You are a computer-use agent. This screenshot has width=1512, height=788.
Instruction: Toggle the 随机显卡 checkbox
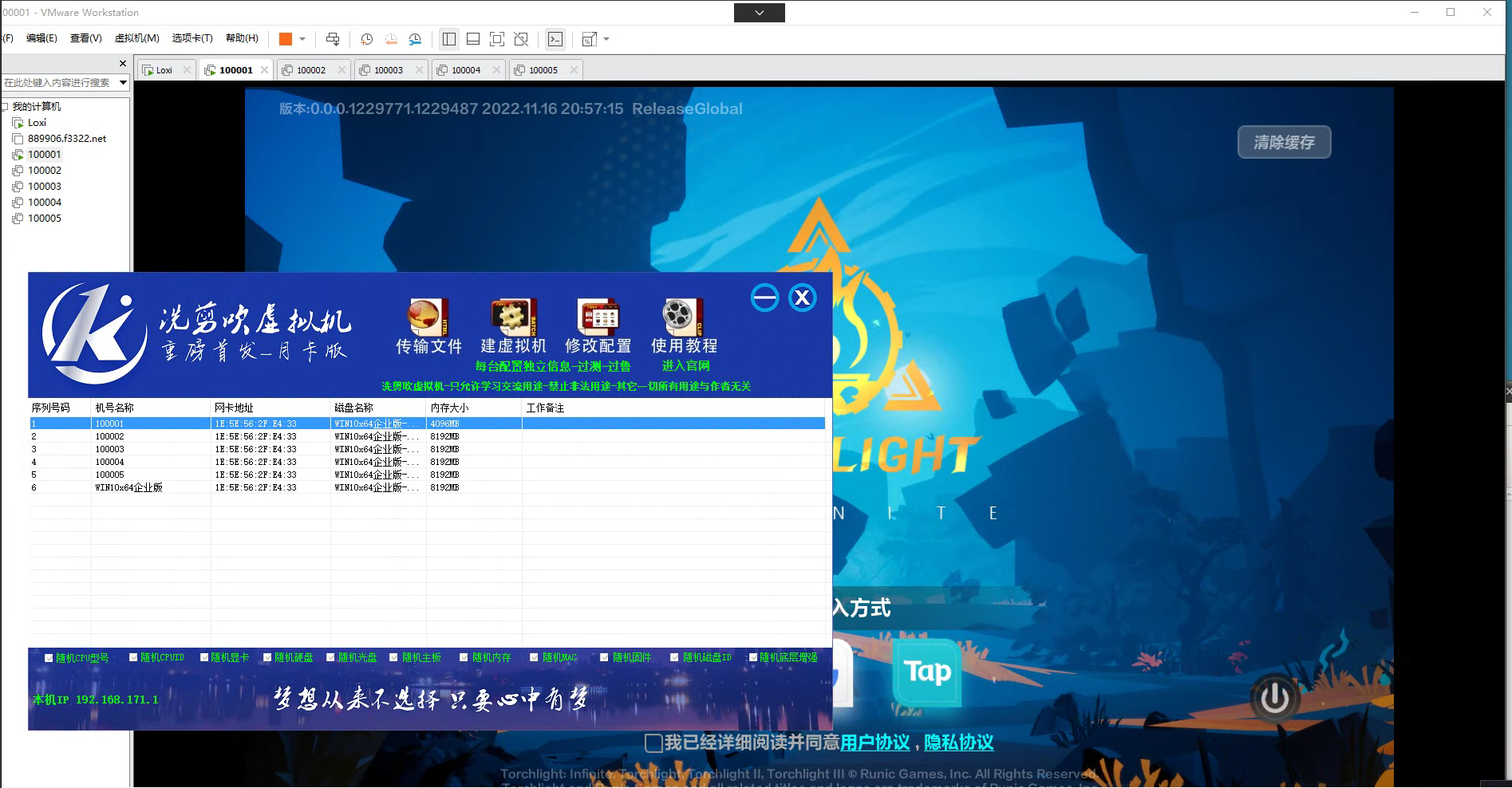204,658
